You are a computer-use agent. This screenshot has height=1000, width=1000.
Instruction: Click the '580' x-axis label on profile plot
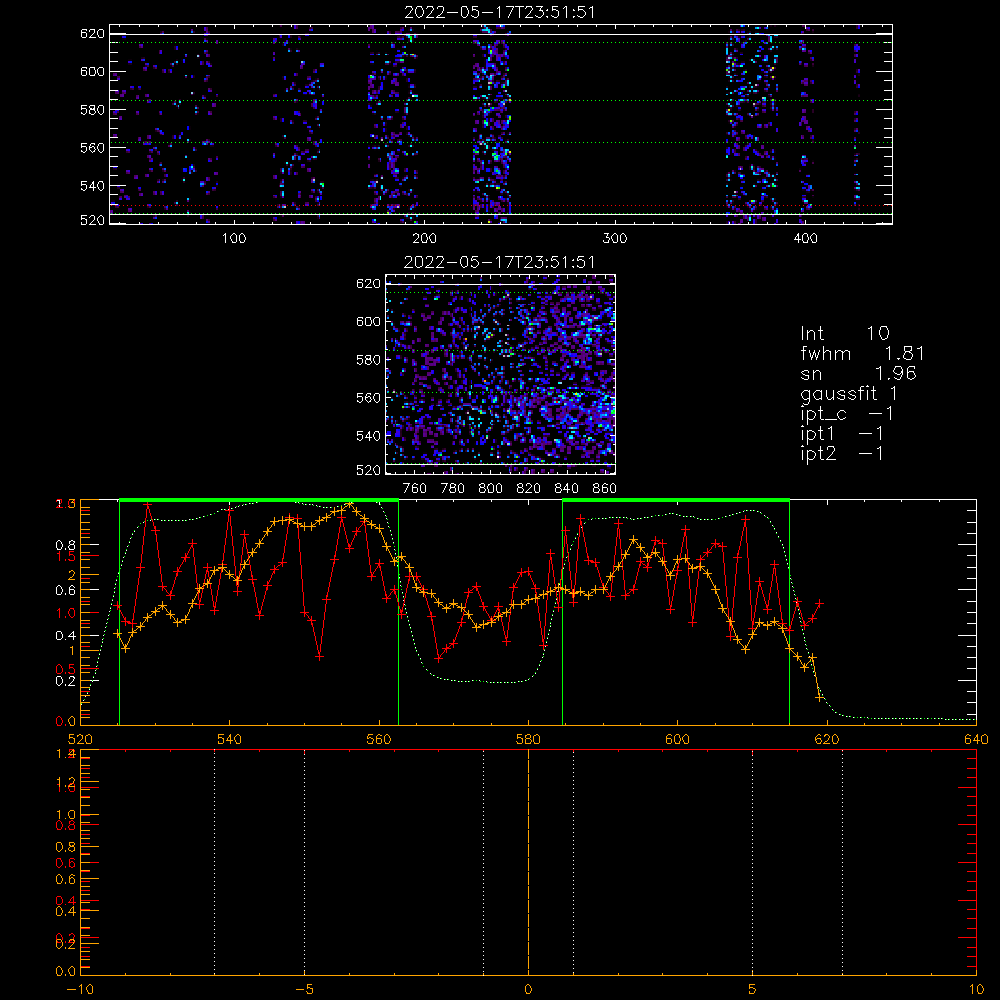(528, 739)
